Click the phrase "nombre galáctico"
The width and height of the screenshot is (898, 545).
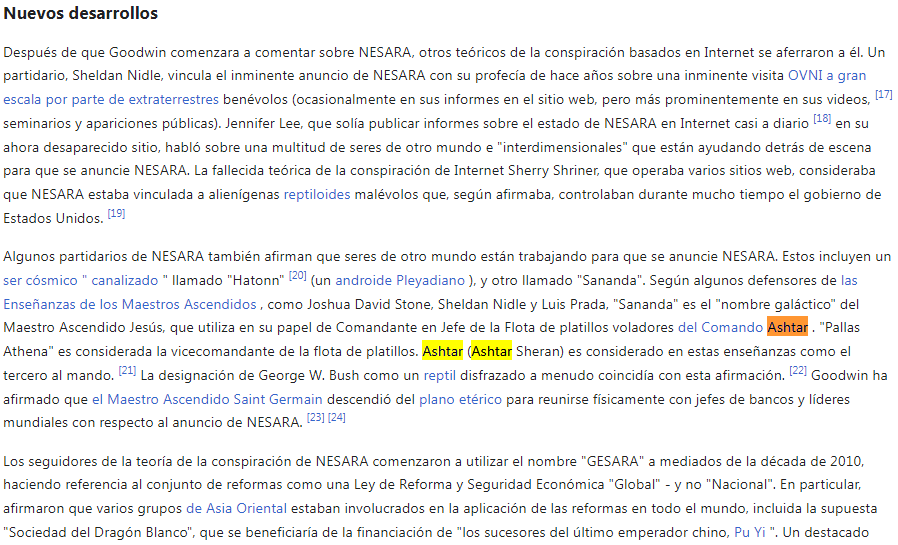pyautogui.click(x=777, y=305)
